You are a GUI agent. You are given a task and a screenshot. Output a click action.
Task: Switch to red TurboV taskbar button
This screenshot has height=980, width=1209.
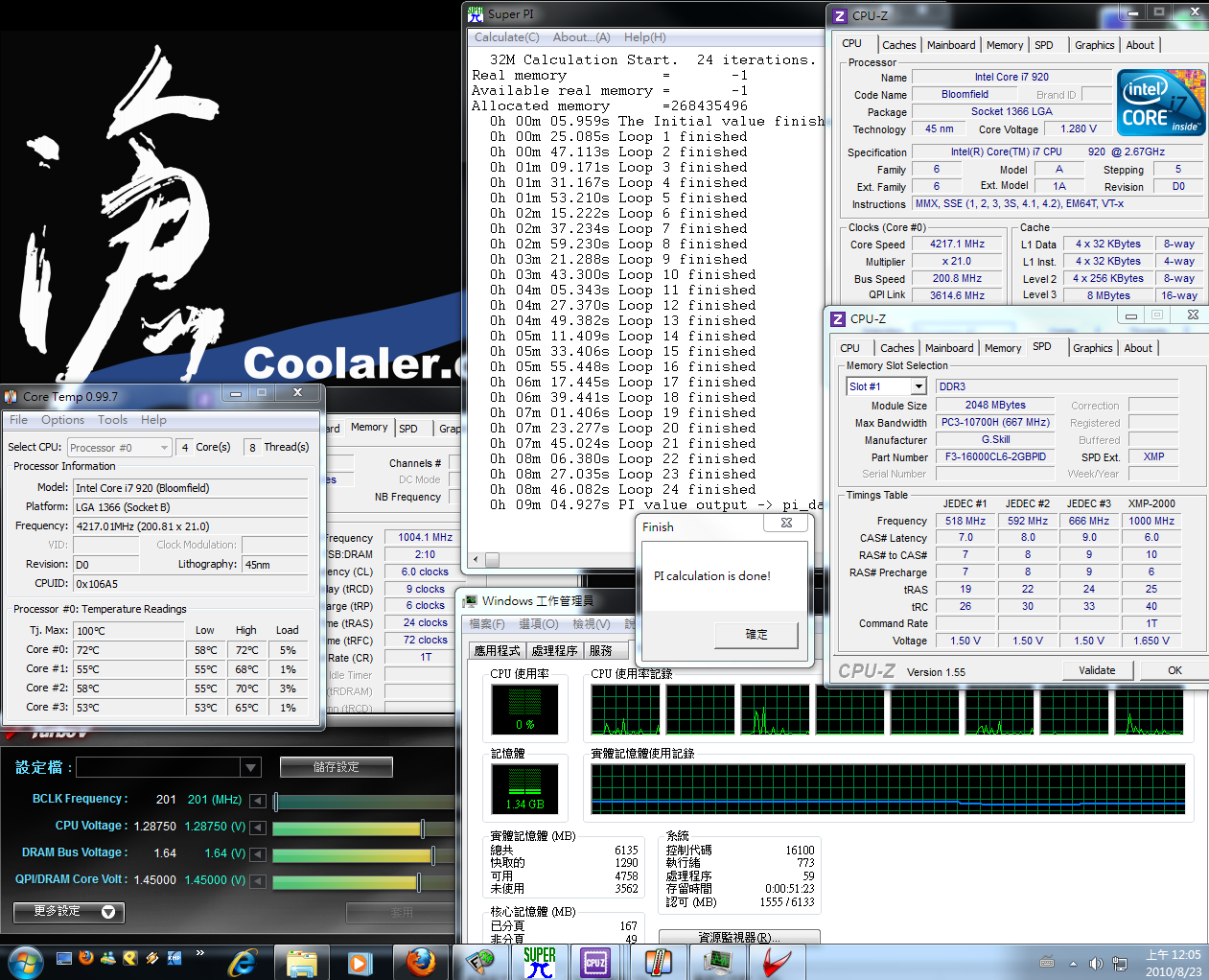click(777, 962)
